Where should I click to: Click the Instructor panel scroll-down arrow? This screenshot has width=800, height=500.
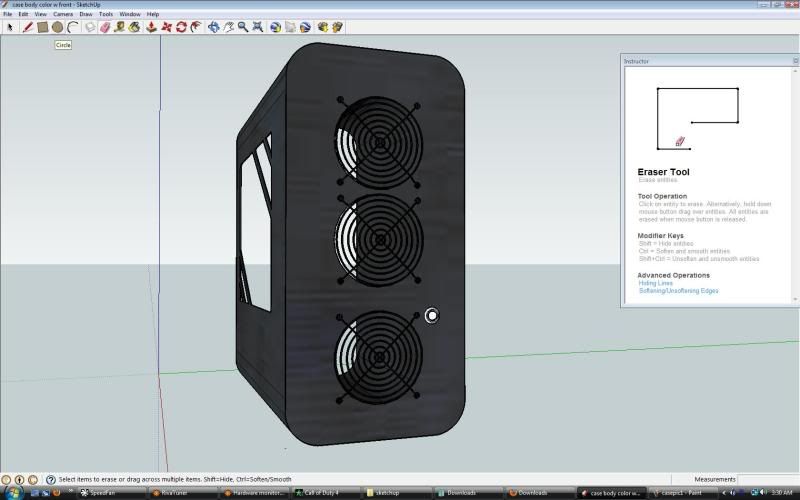796,299
